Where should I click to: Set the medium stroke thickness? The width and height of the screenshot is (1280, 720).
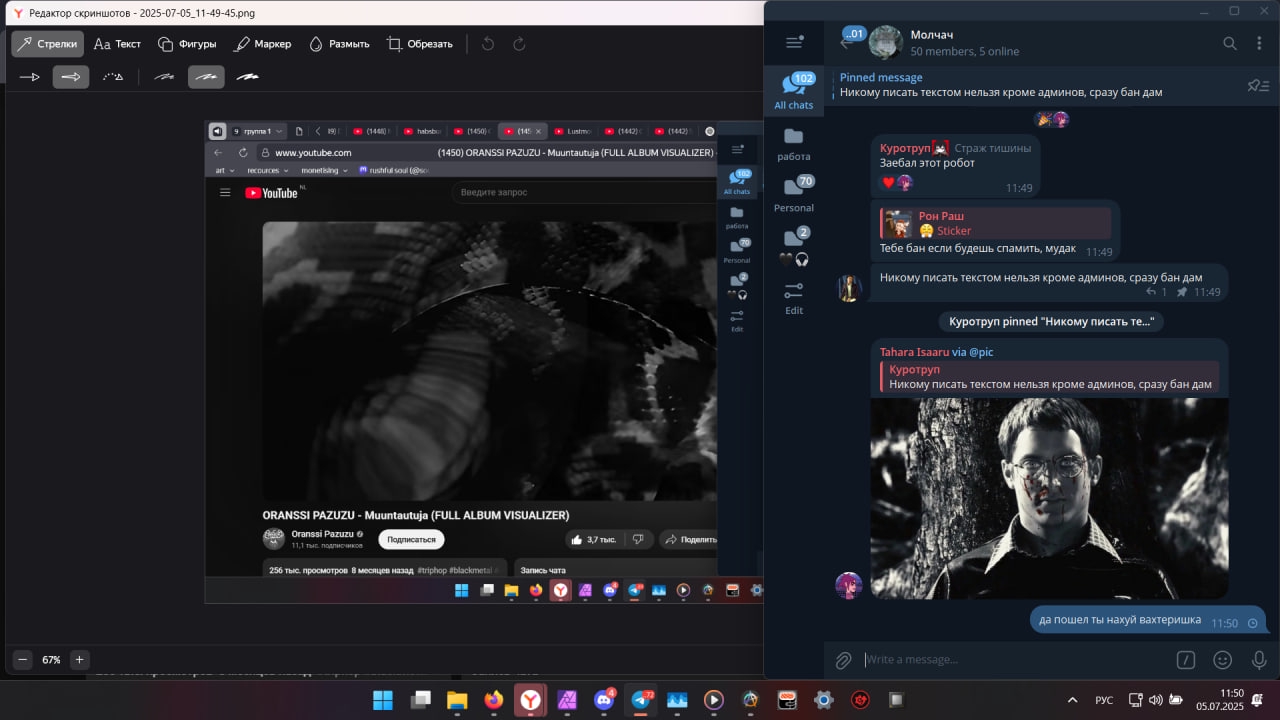point(206,77)
